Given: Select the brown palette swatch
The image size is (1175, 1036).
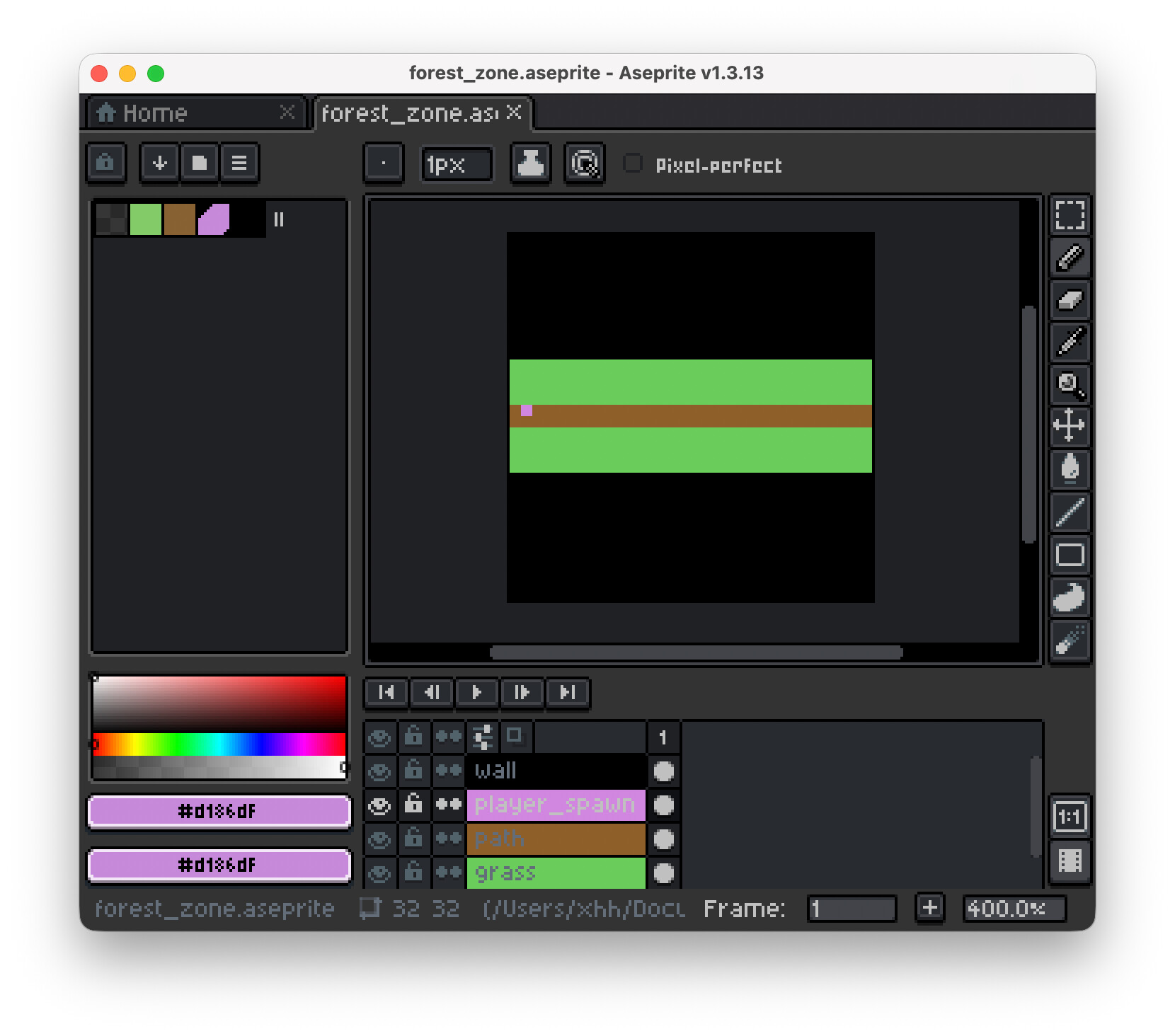Looking at the screenshot, I should point(180,219).
